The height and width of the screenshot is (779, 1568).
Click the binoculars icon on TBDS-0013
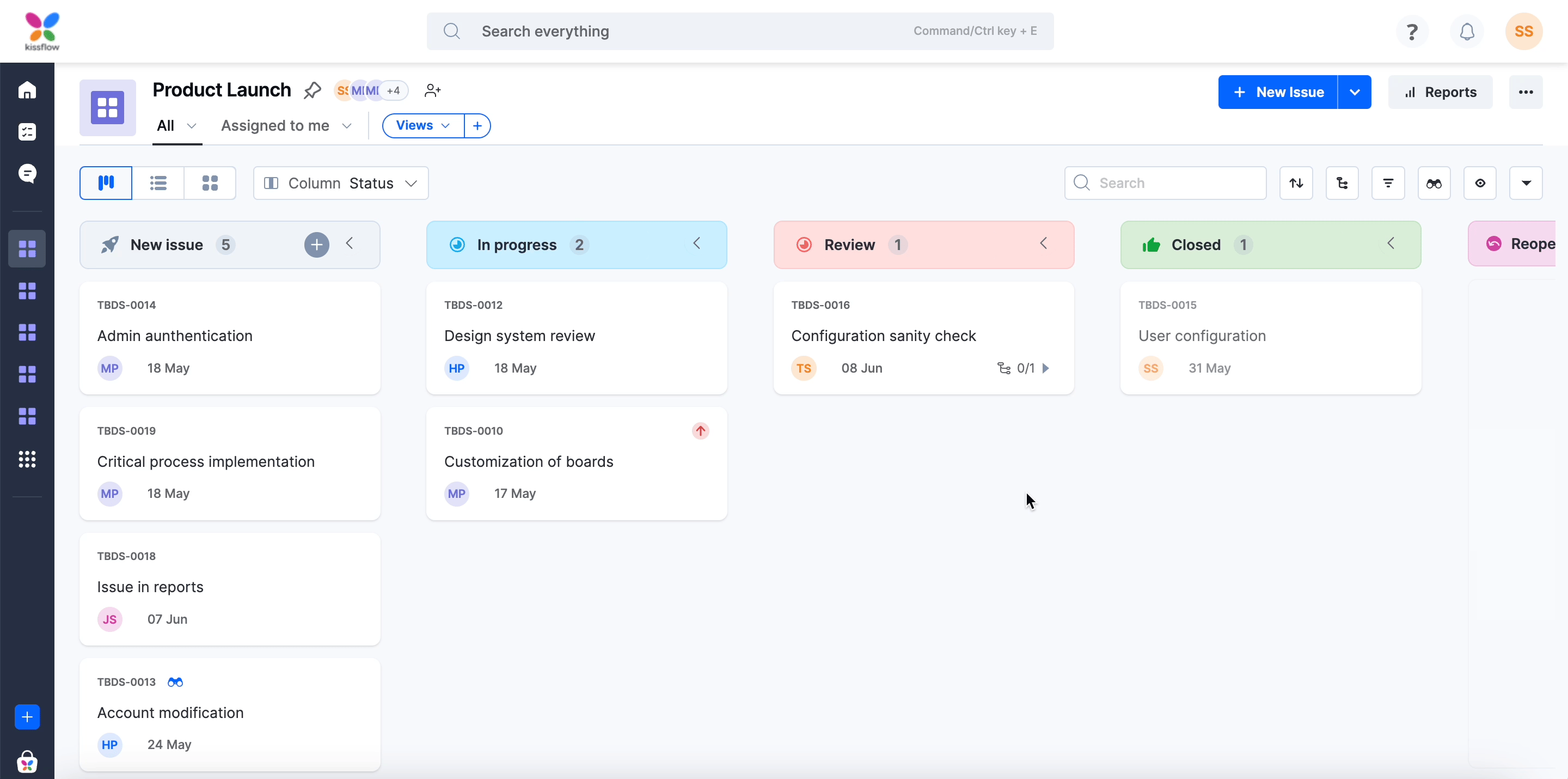[x=175, y=681]
